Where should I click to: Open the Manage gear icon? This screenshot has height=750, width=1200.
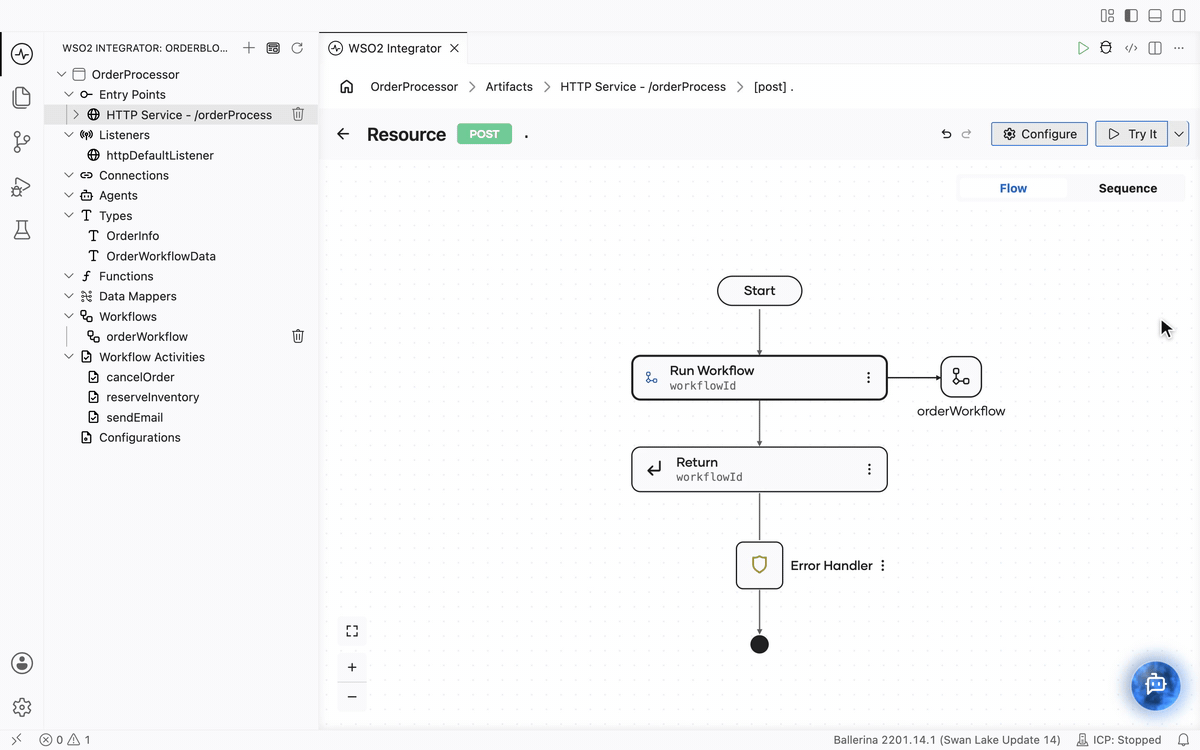pyautogui.click(x=22, y=707)
